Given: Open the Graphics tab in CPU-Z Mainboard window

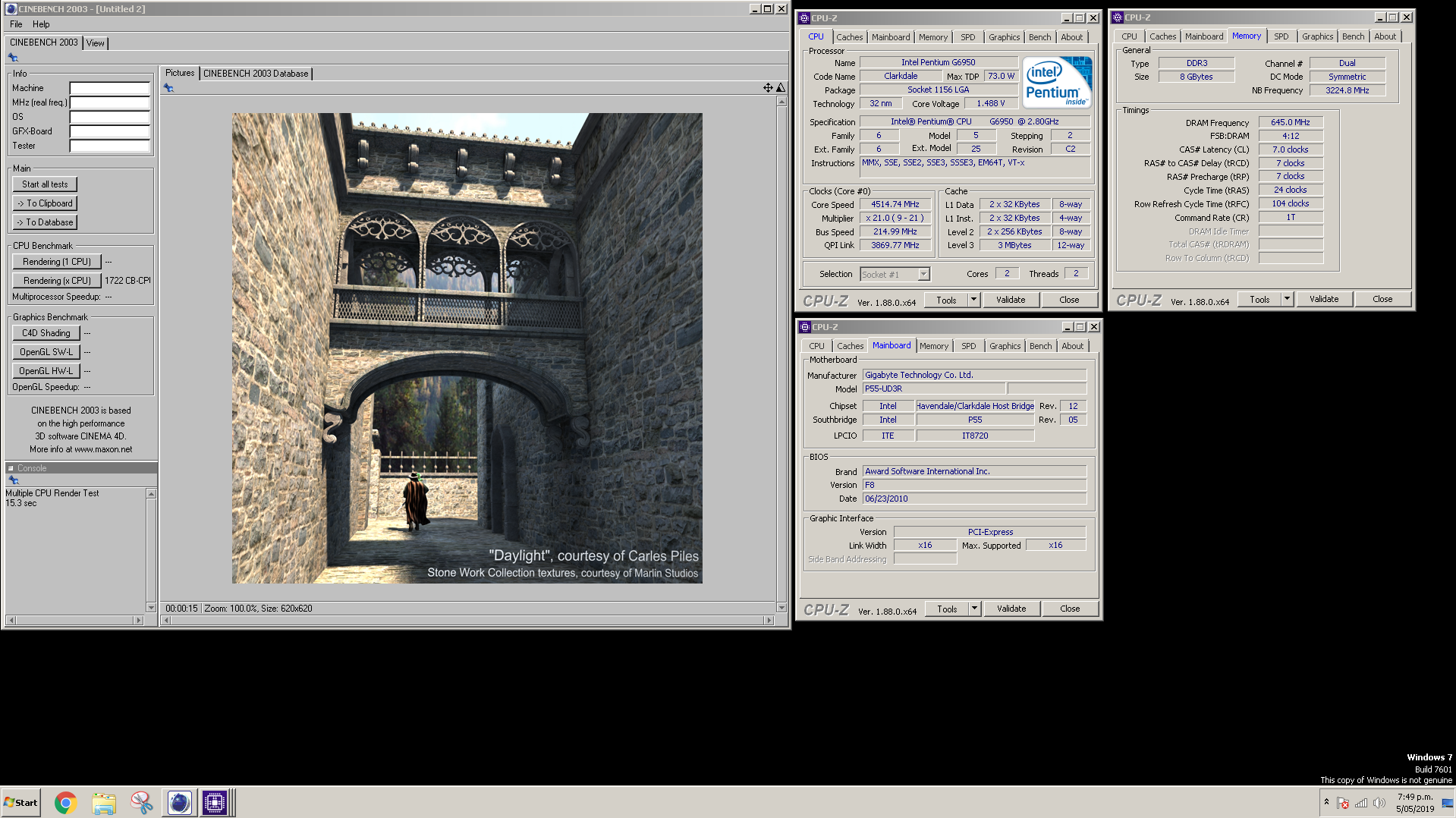Looking at the screenshot, I should point(1005,346).
